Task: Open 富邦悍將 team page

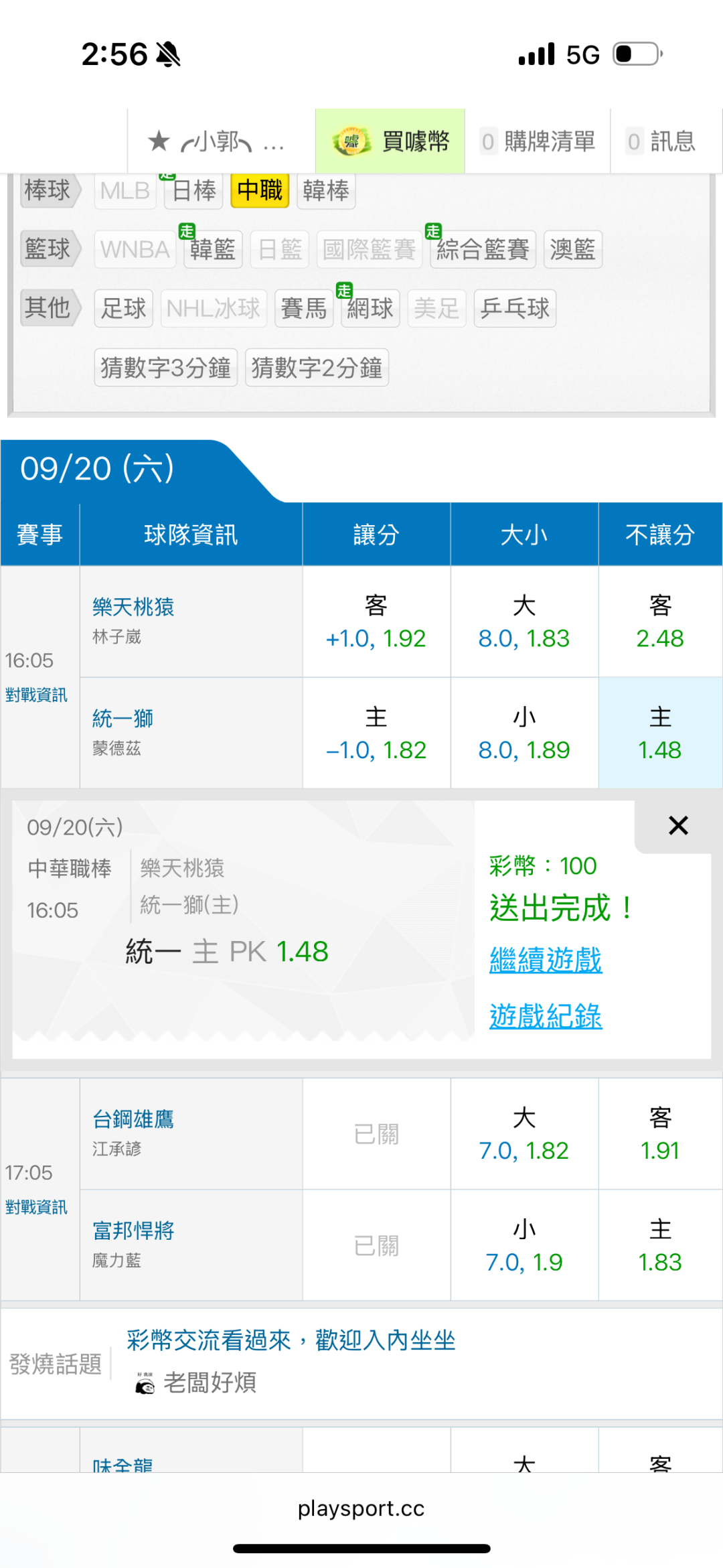Action: (x=133, y=1230)
